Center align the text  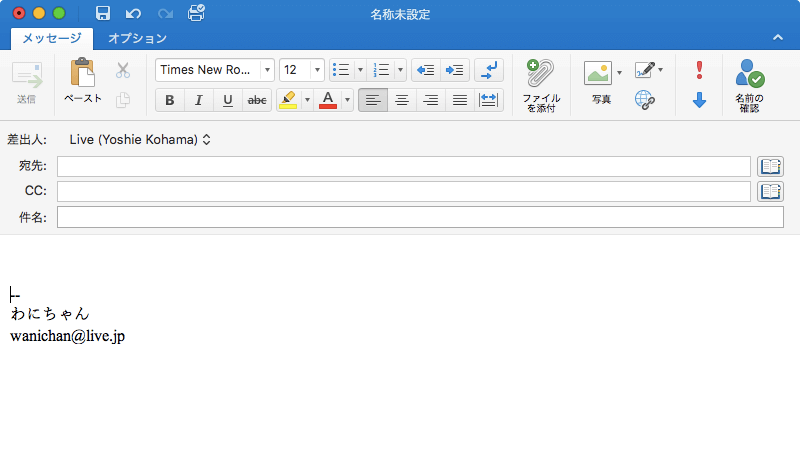(402, 100)
